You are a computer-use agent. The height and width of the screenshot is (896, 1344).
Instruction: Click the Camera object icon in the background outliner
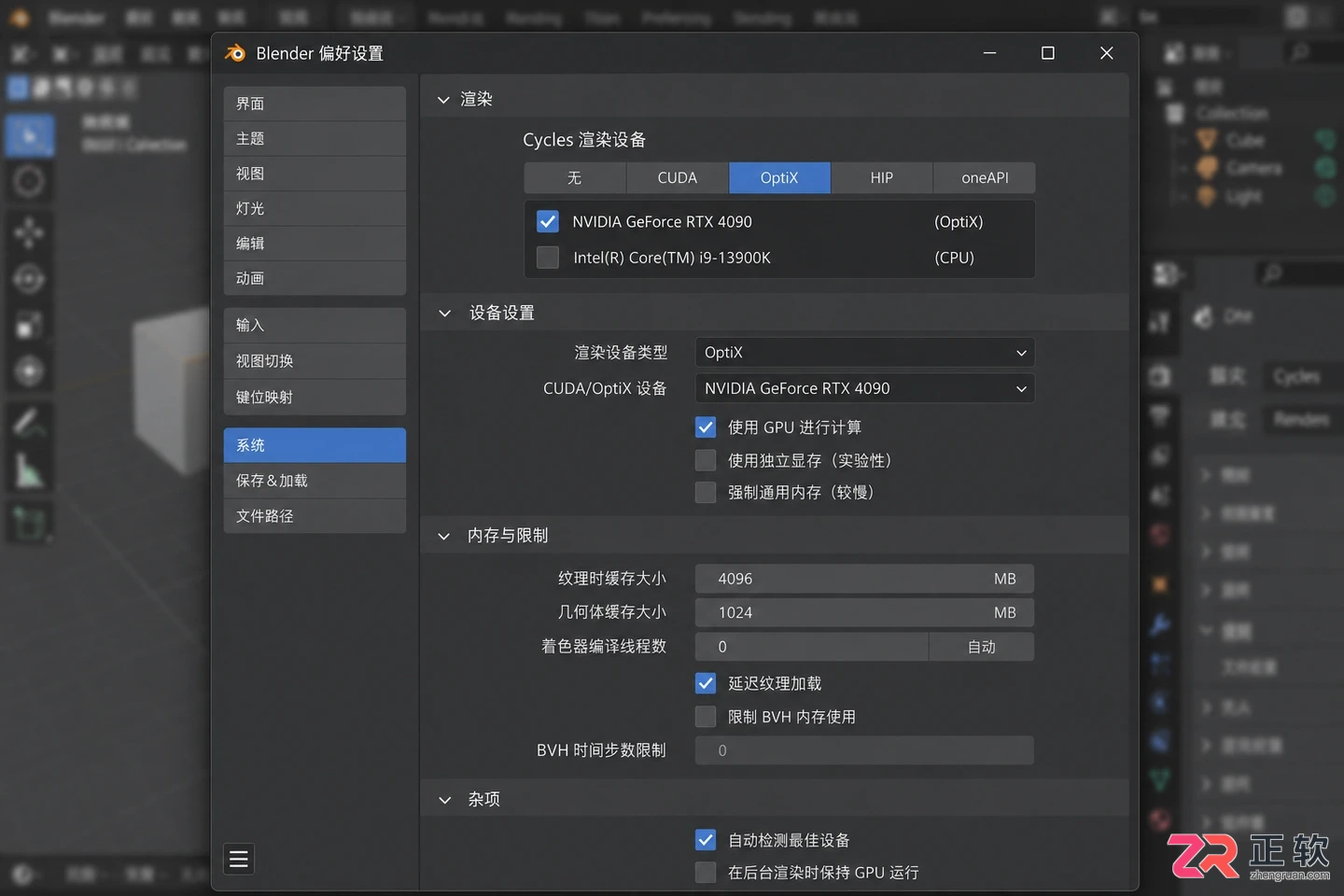click(x=1207, y=168)
